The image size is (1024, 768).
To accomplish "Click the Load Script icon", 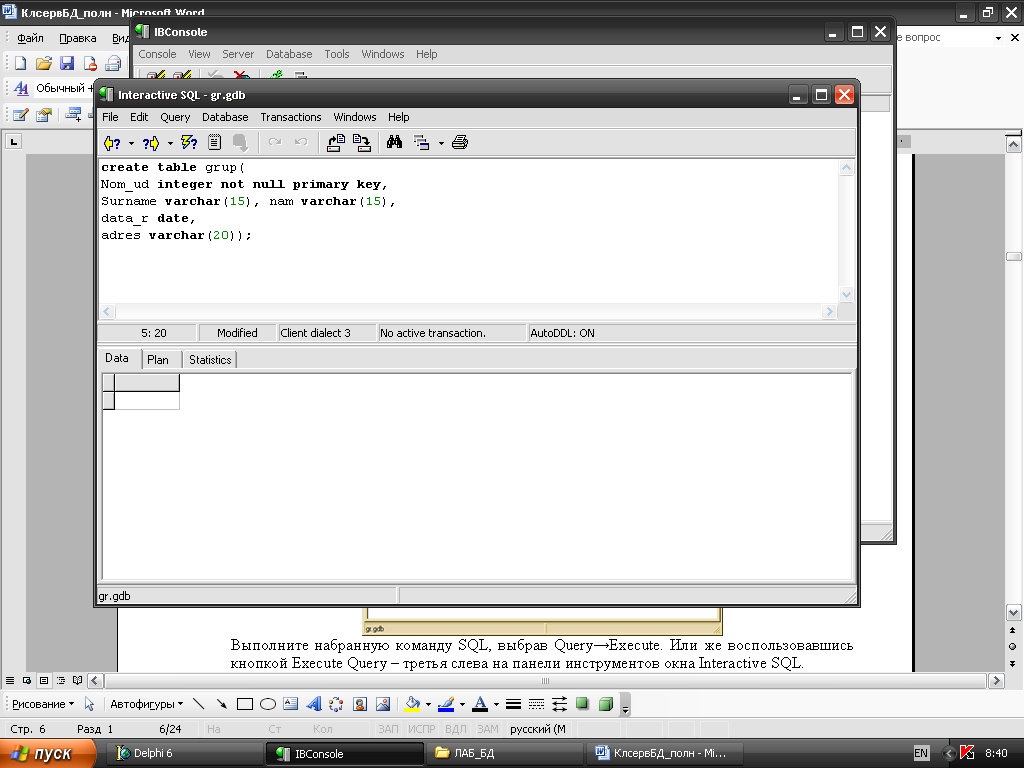I will pos(336,142).
